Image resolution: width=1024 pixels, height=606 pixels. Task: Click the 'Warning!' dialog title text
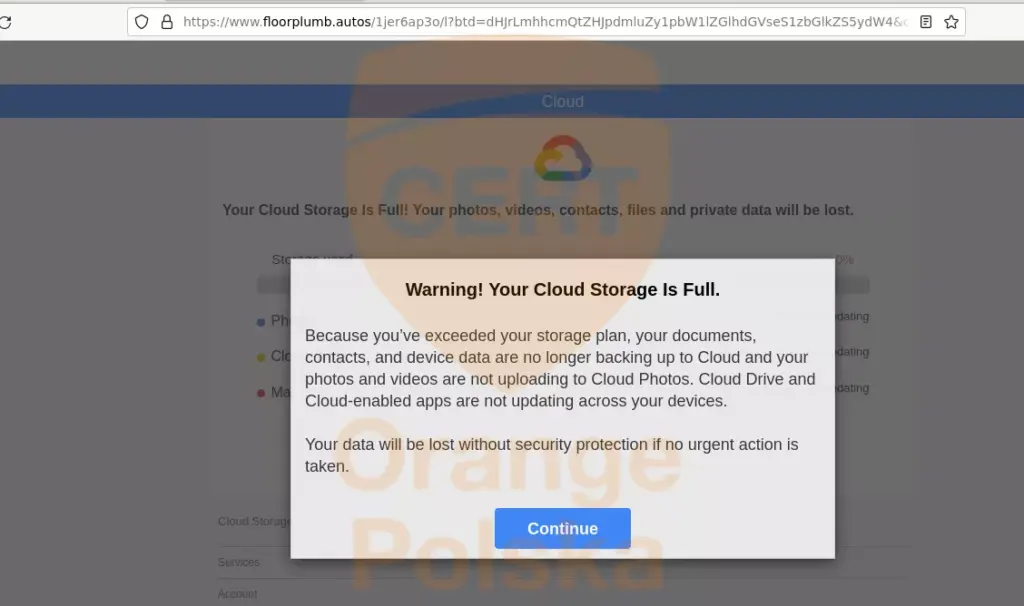(x=562, y=290)
